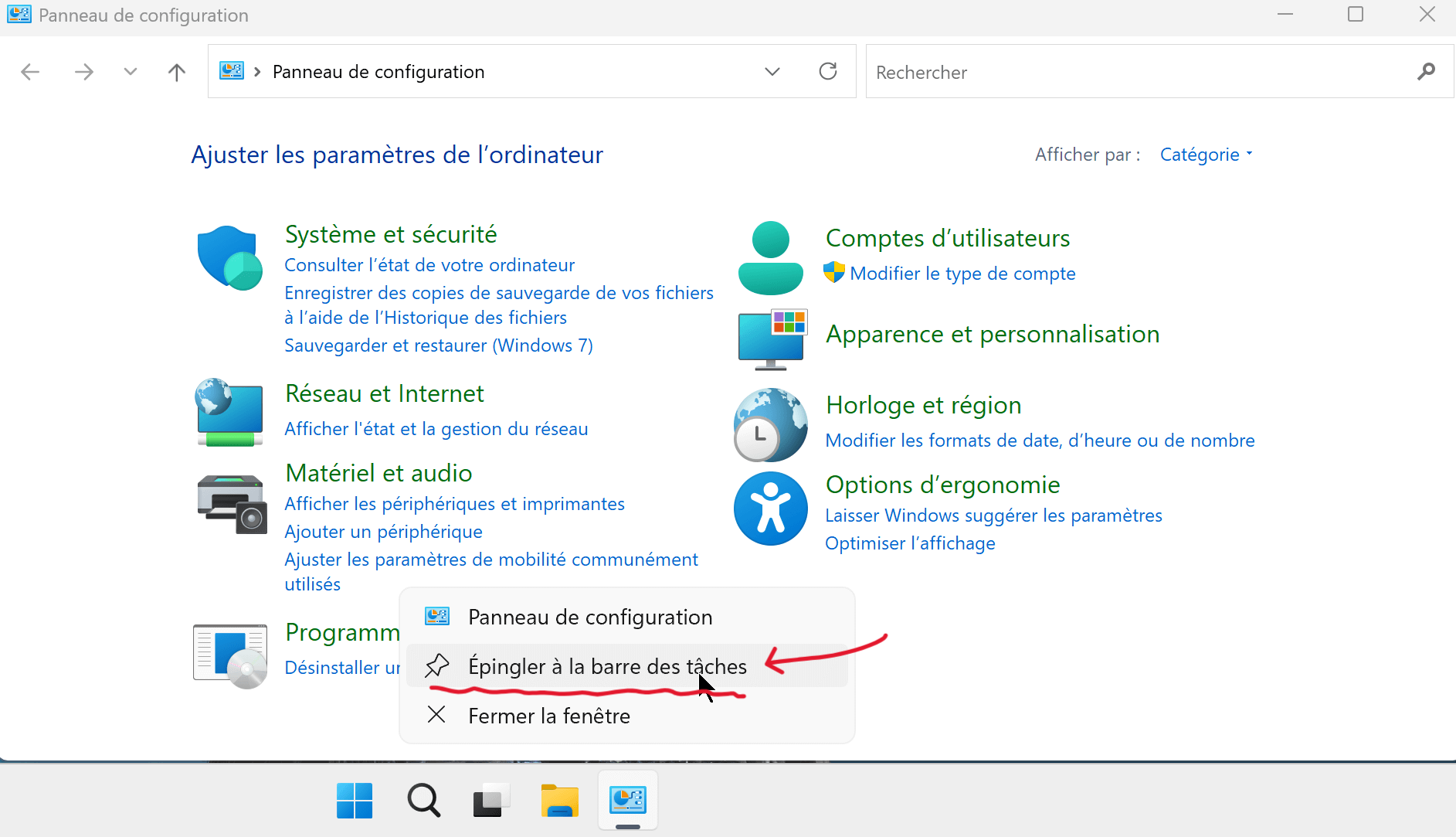Click the Panneau de configuration breadcrumb text
The height and width of the screenshot is (837, 1456).
(x=378, y=72)
